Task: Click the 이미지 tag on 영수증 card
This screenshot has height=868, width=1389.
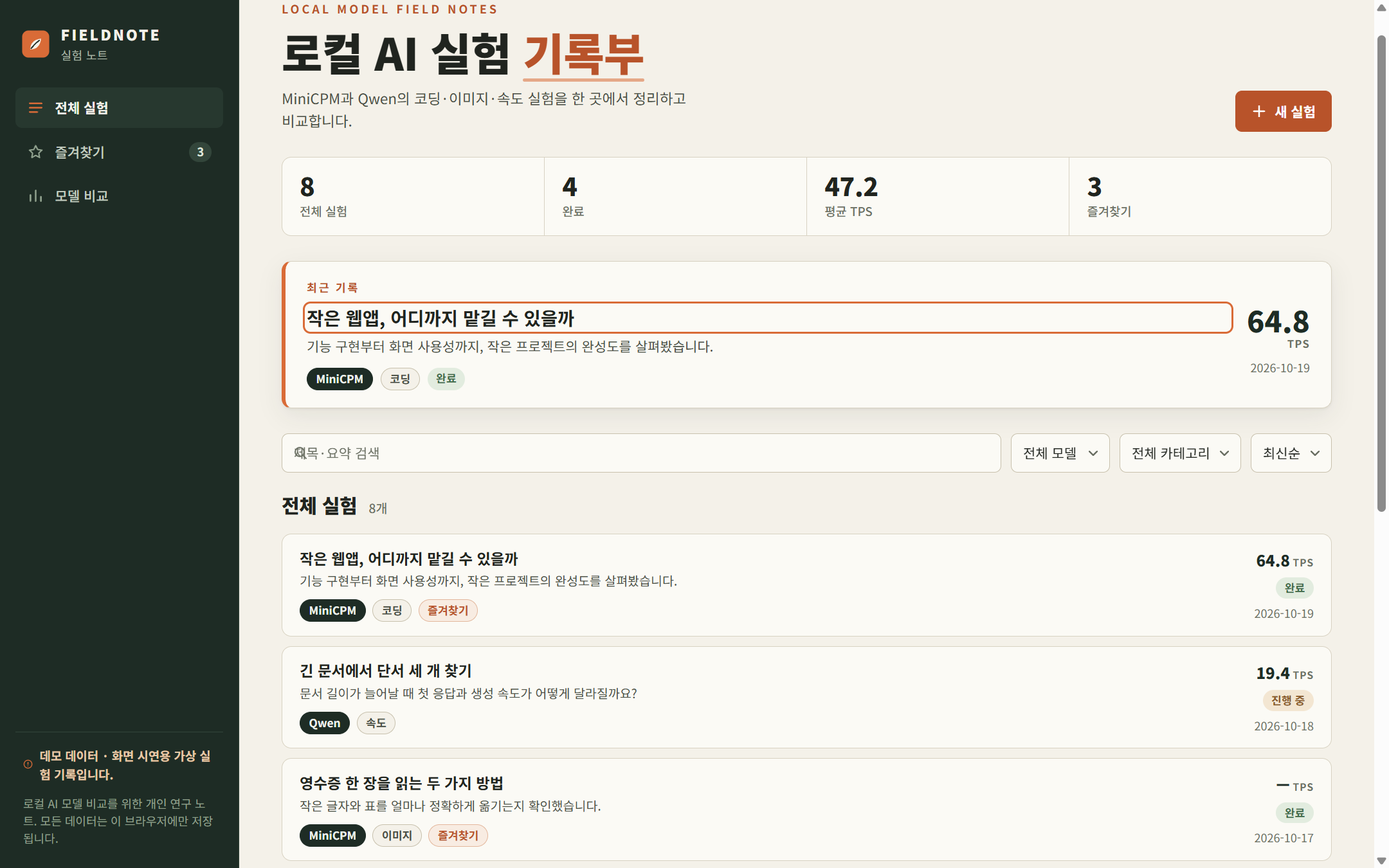Action: (x=397, y=835)
